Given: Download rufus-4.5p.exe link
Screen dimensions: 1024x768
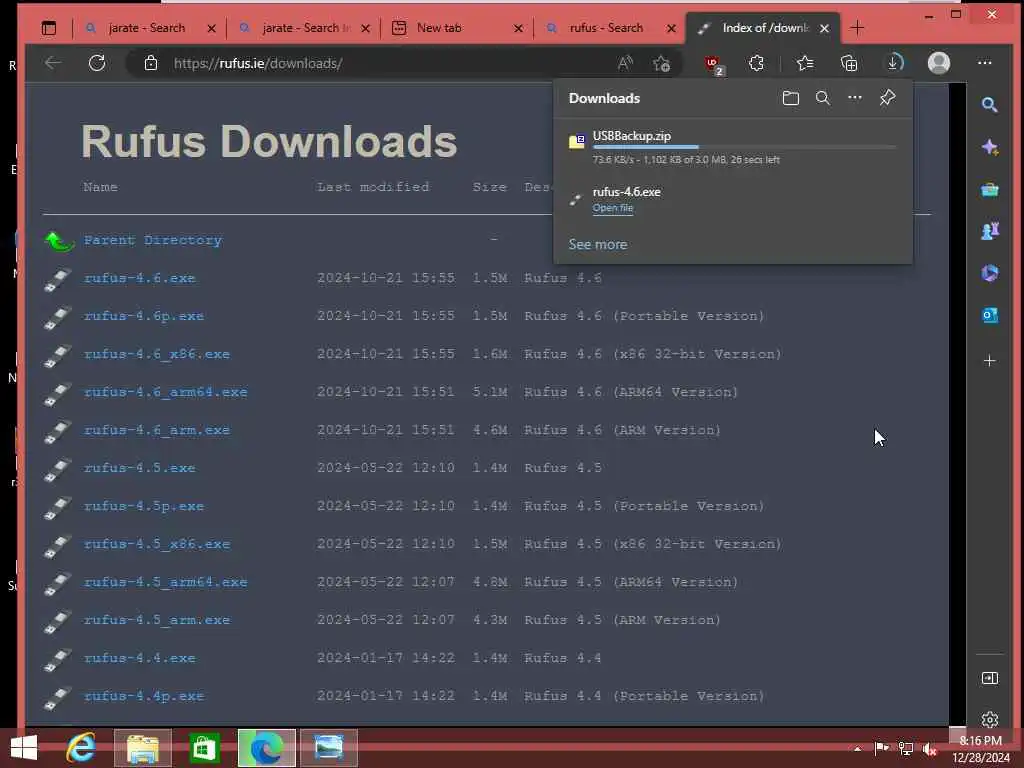Looking at the screenshot, I should [x=144, y=506].
